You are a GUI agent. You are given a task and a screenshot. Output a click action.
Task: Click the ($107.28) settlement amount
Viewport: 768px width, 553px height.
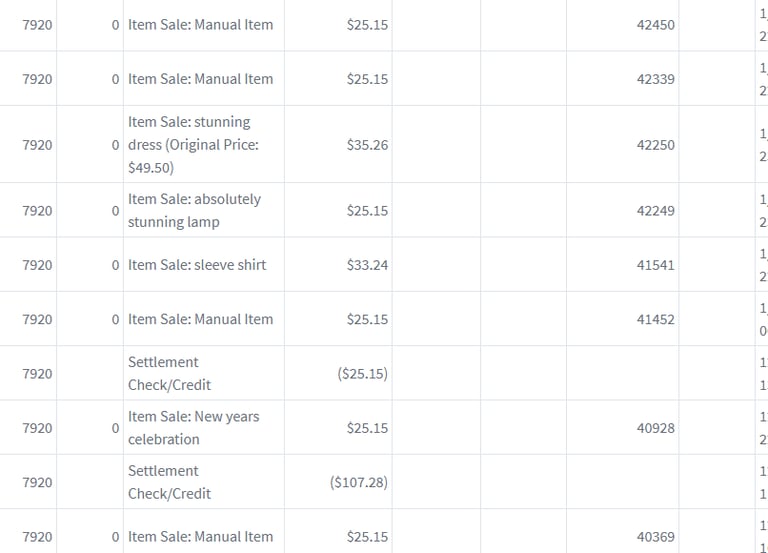359,483
